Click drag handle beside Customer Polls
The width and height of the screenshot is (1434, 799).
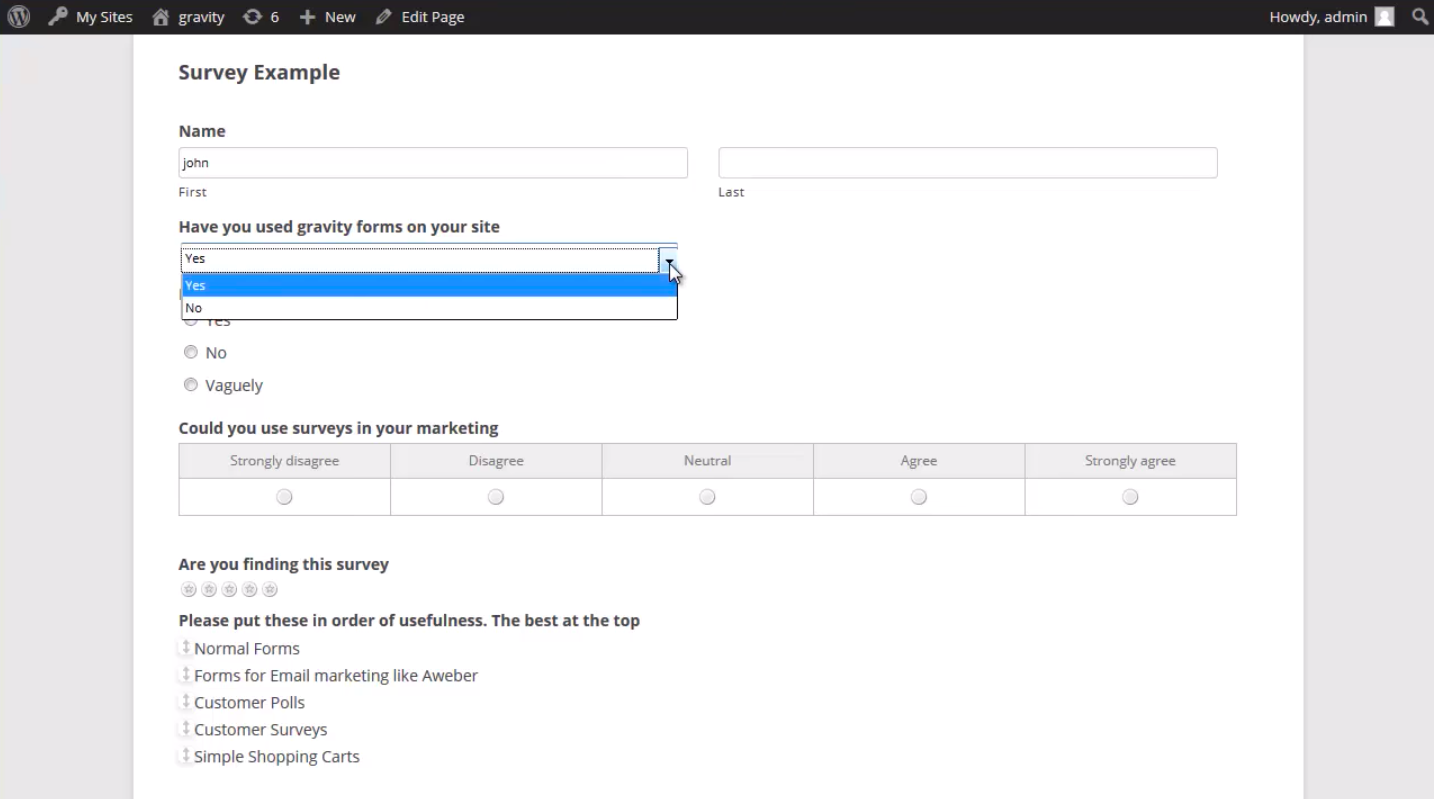click(x=186, y=702)
